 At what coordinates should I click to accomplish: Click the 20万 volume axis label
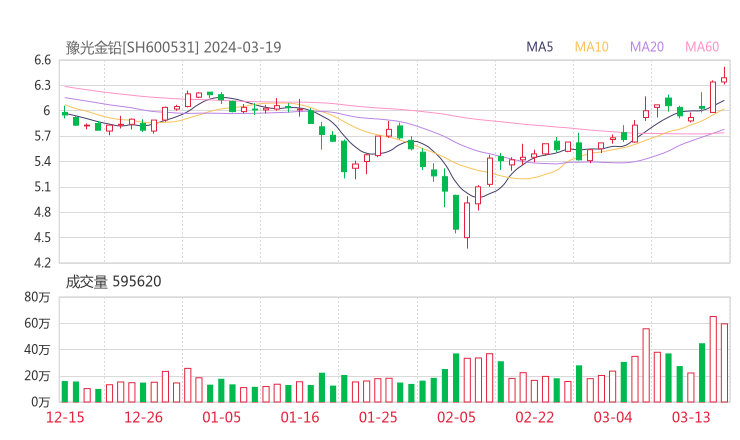[37, 376]
